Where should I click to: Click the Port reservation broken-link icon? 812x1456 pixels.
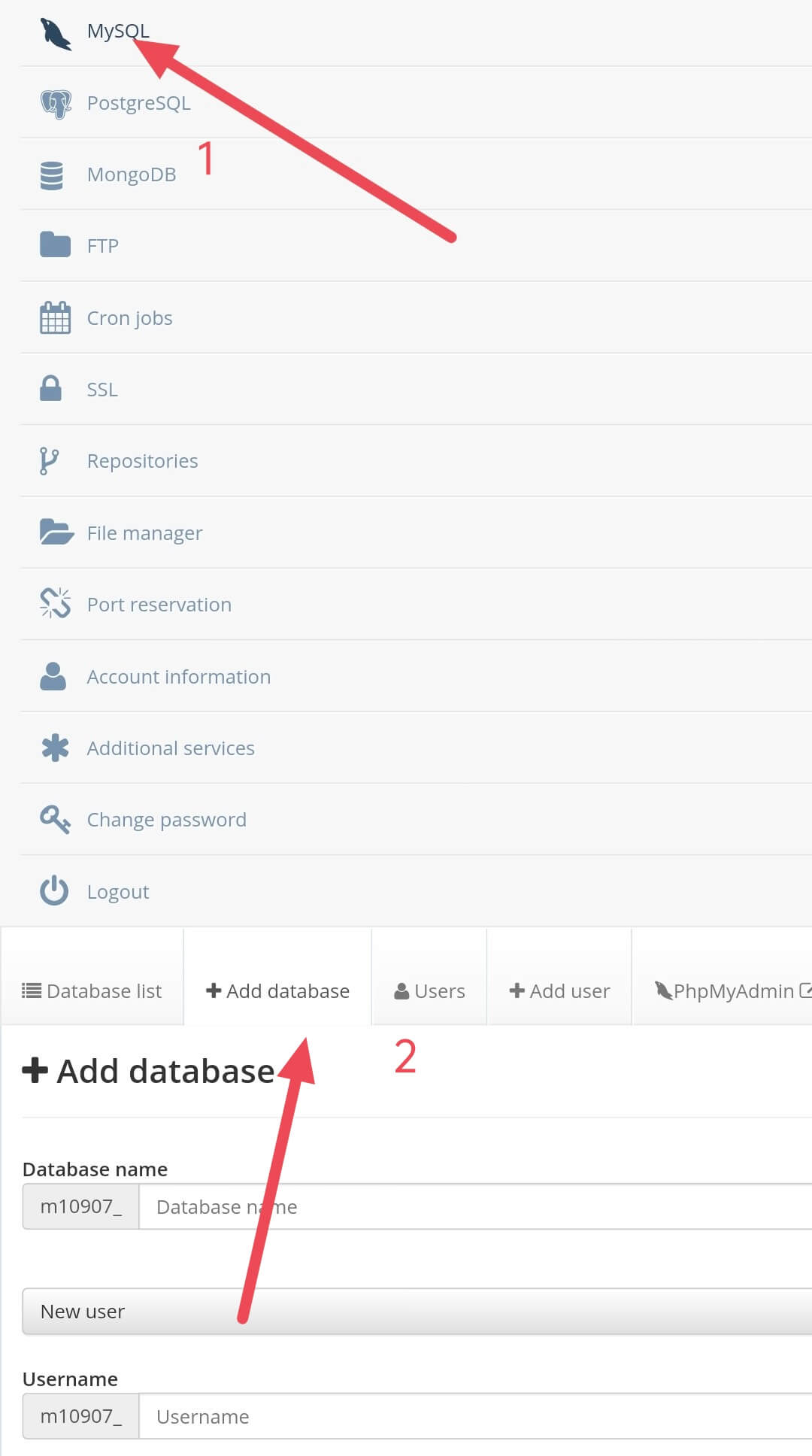[x=55, y=603]
